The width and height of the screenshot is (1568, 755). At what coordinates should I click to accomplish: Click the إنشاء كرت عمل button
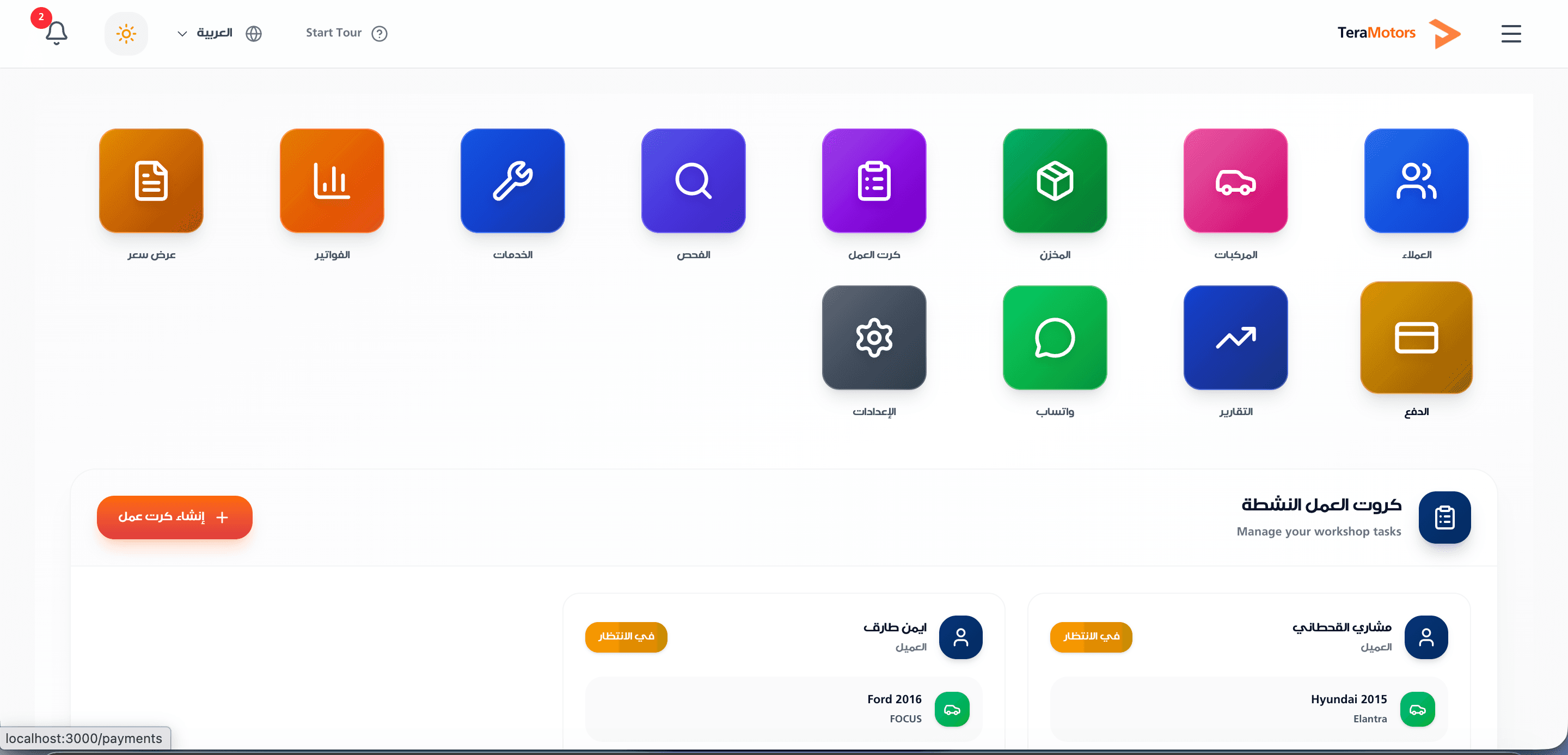(175, 517)
